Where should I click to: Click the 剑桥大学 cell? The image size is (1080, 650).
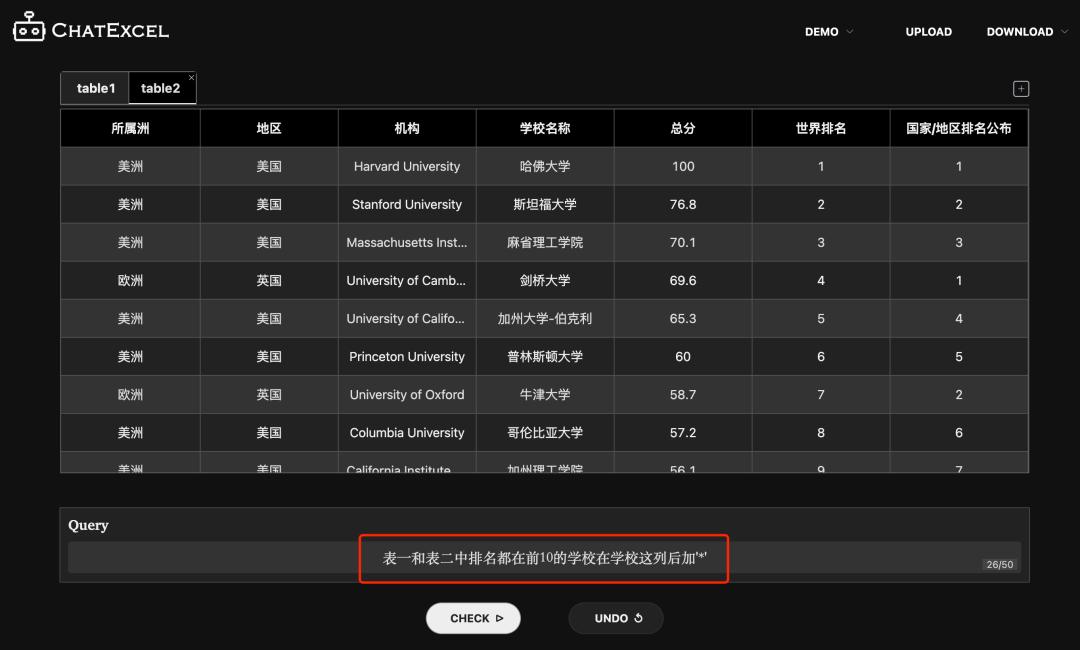[545, 280]
